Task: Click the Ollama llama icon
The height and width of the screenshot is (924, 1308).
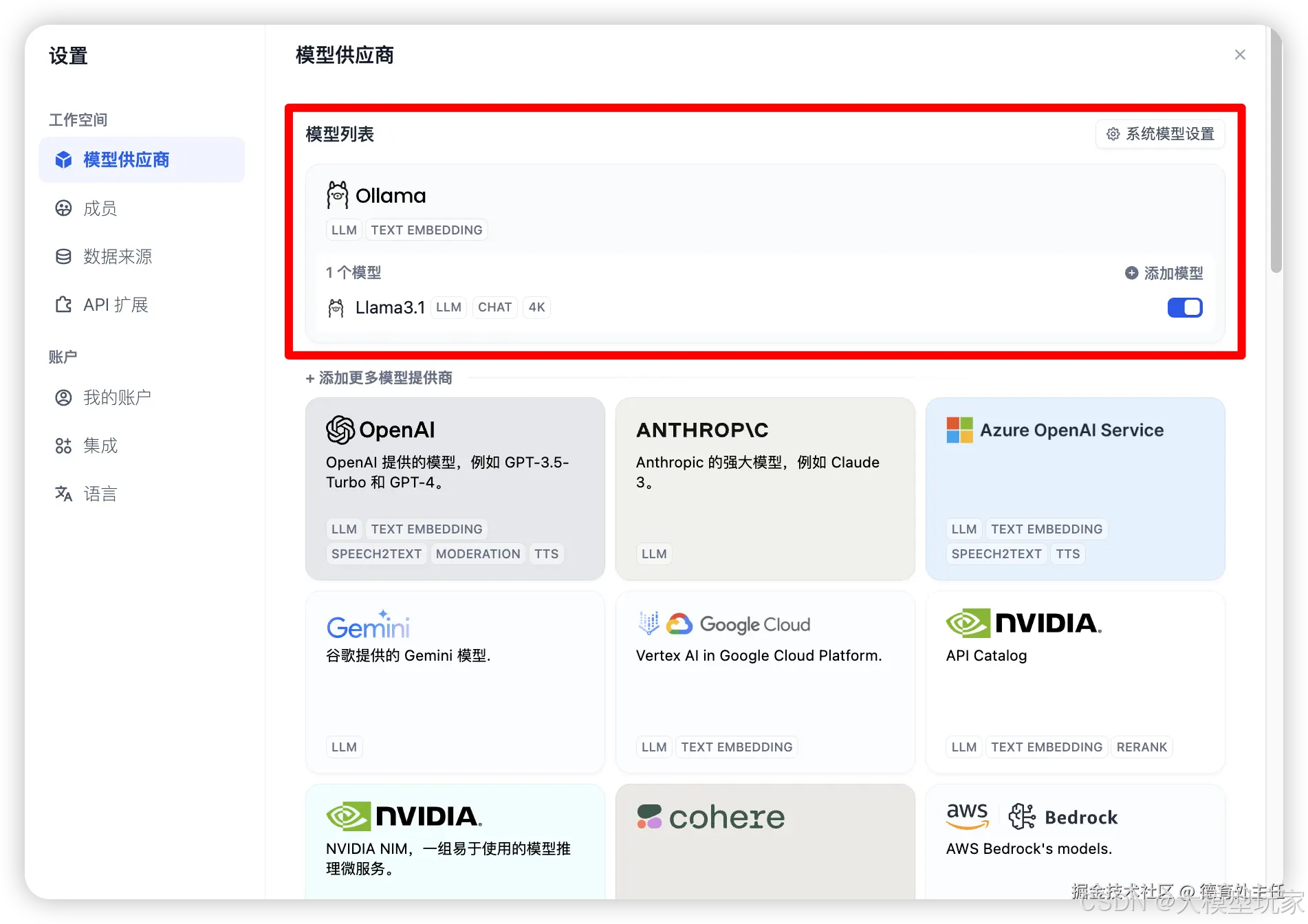Action: tap(337, 195)
